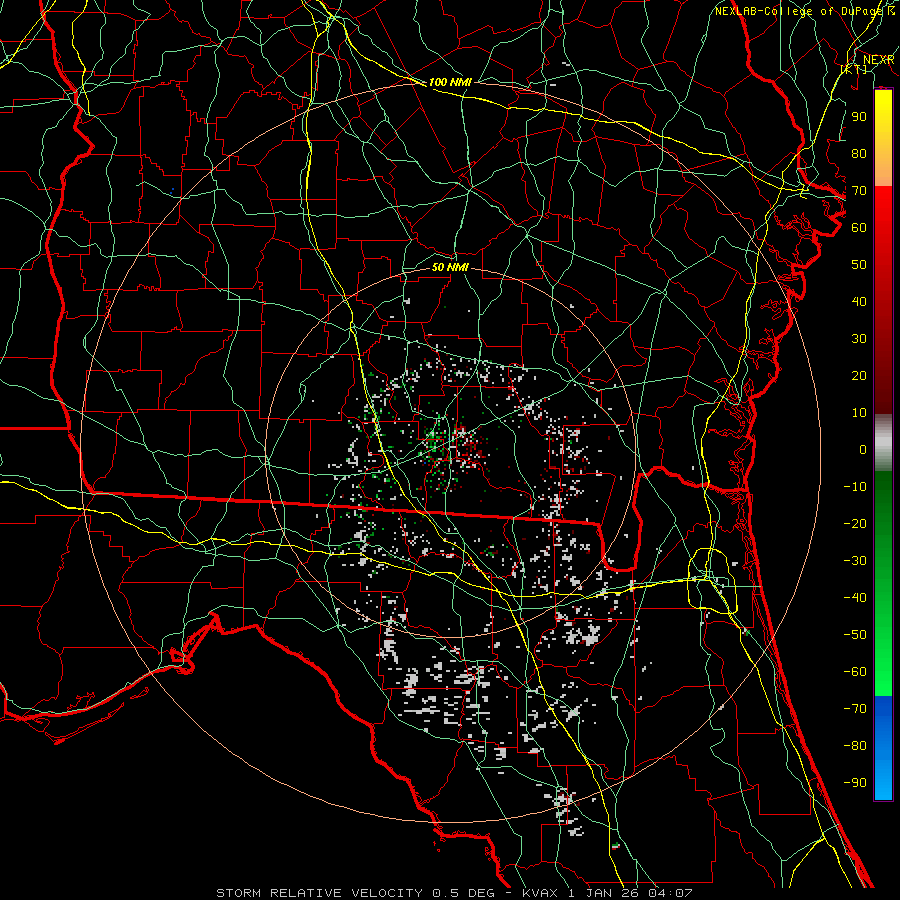Click the -20 value on velocity scale
The image size is (900, 900).
[x=855, y=523]
